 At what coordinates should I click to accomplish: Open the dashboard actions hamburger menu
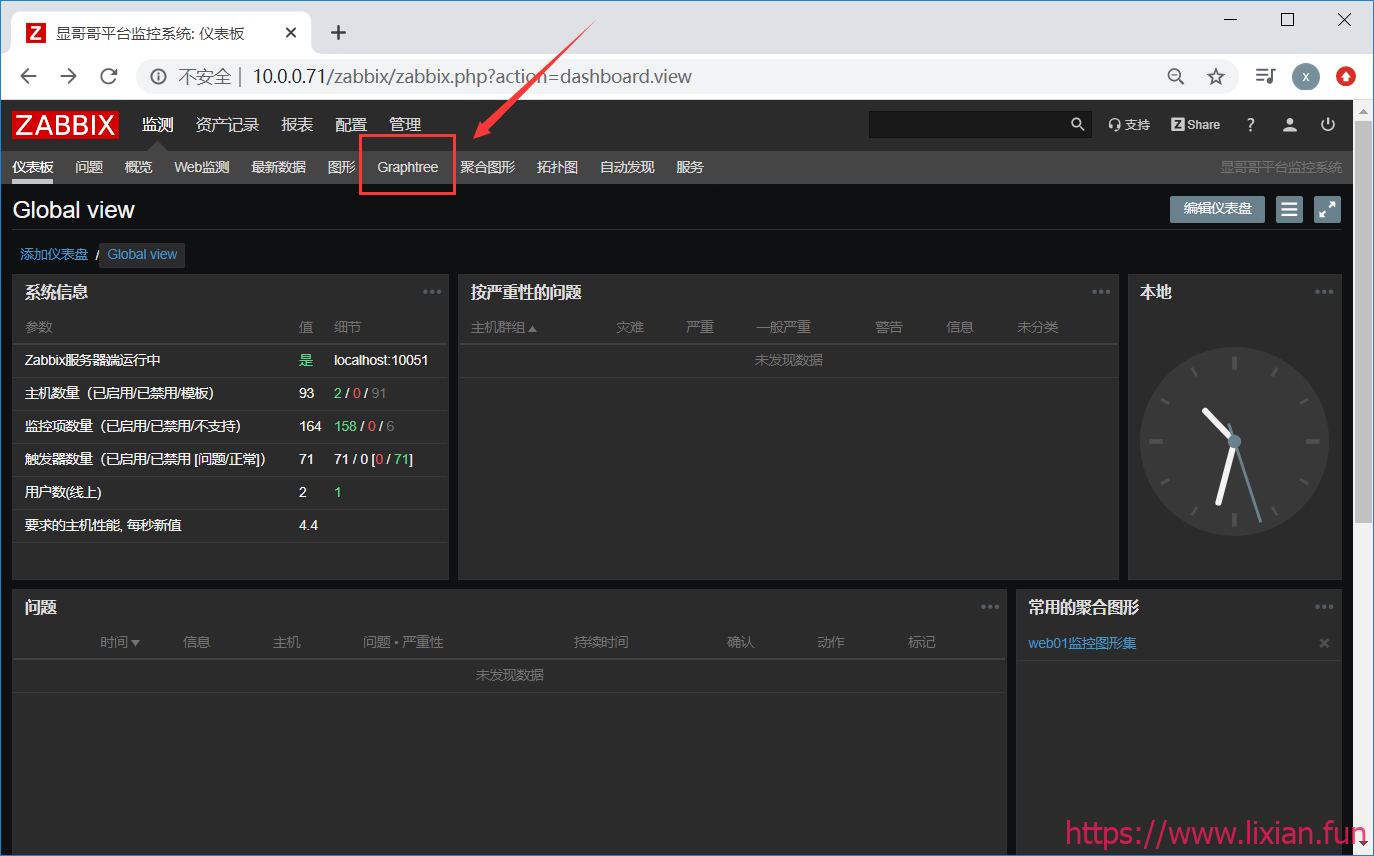(x=1289, y=209)
